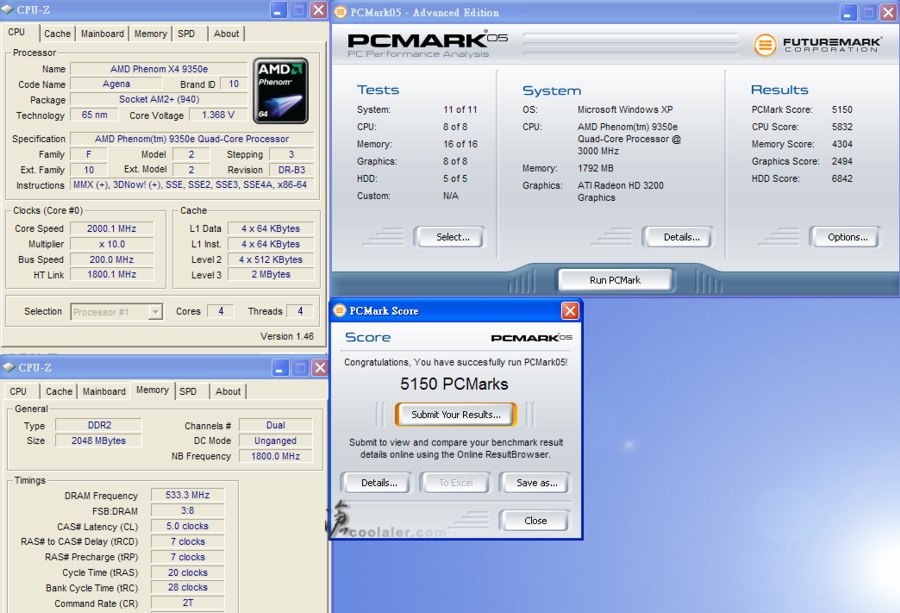Click the Futuremark Corporation logo
Image resolution: width=900 pixels, height=613 pixels.
[818, 45]
